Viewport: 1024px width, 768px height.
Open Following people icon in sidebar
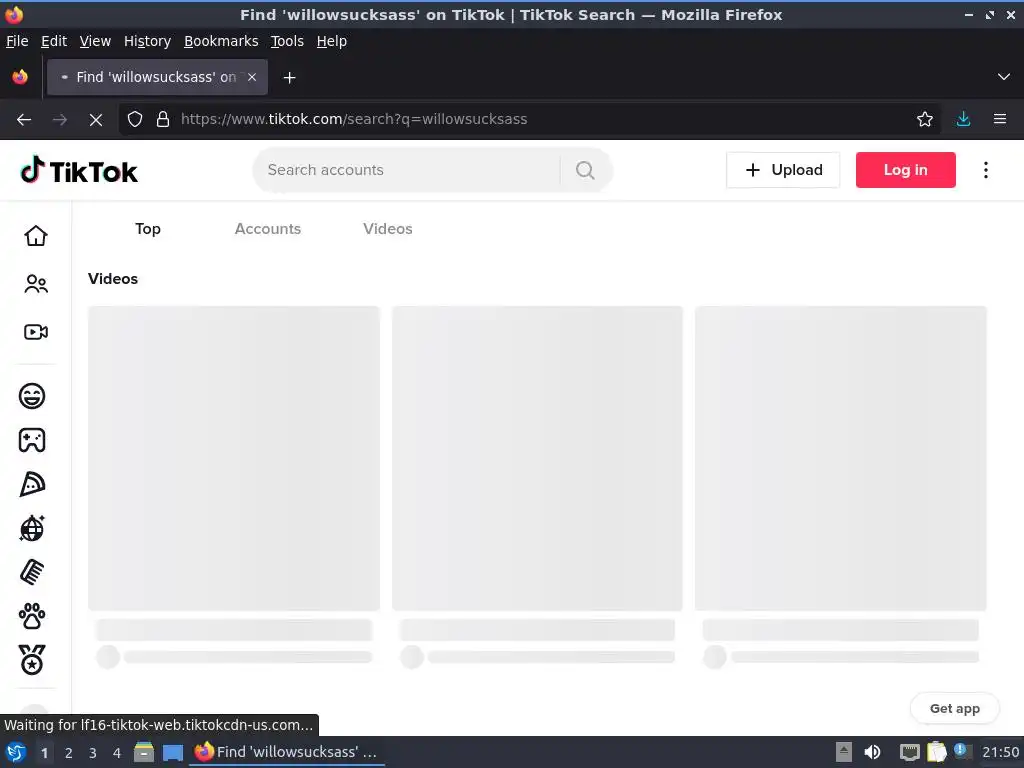[36, 284]
